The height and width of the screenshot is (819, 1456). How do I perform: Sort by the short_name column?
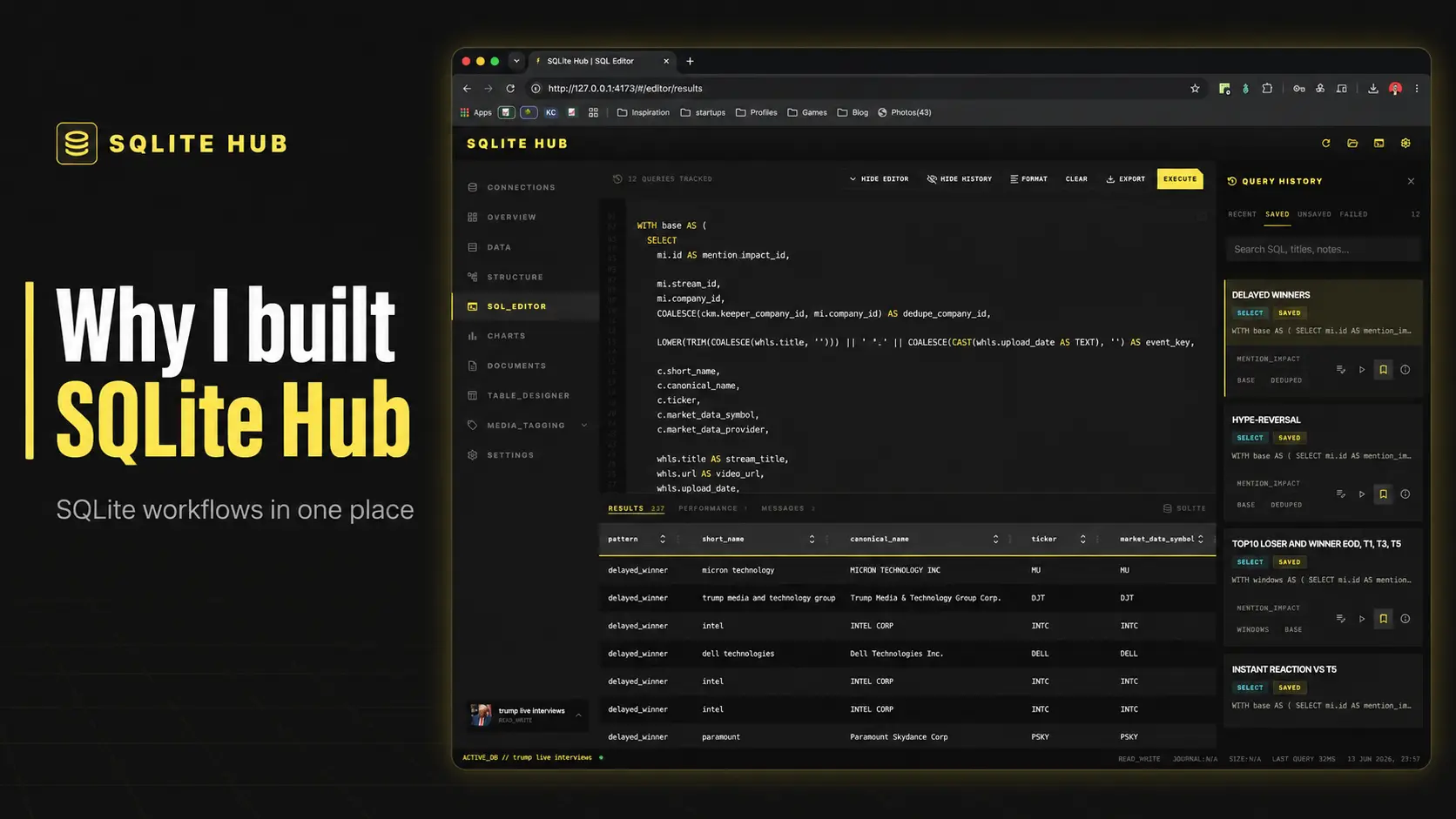coord(812,540)
